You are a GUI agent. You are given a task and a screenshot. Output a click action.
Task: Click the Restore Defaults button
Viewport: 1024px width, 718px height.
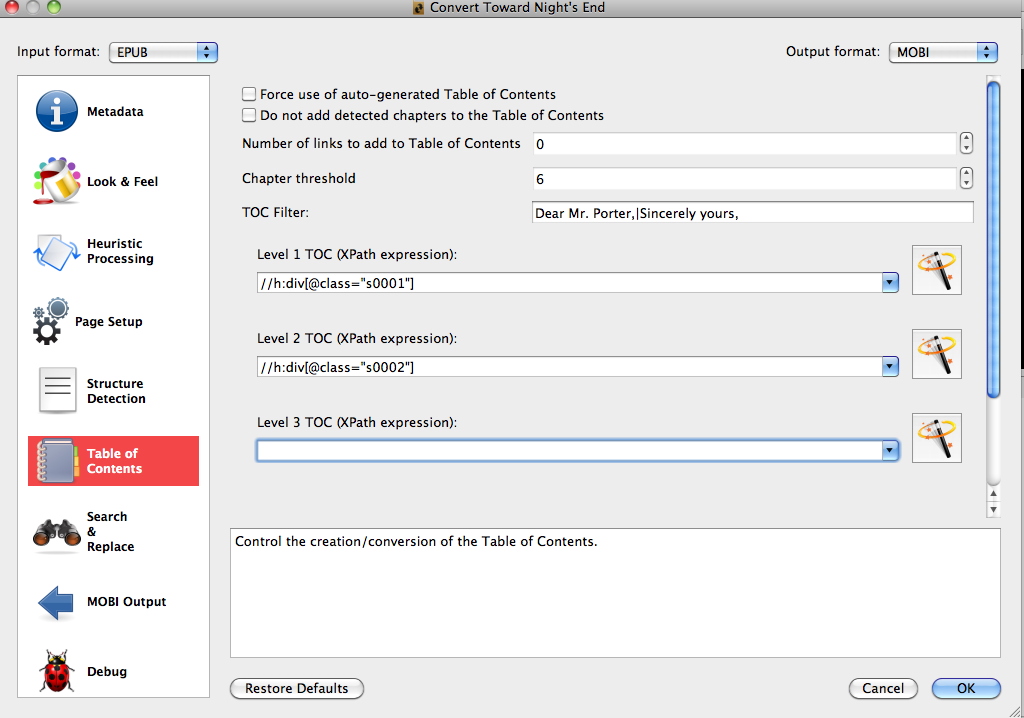click(297, 688)
